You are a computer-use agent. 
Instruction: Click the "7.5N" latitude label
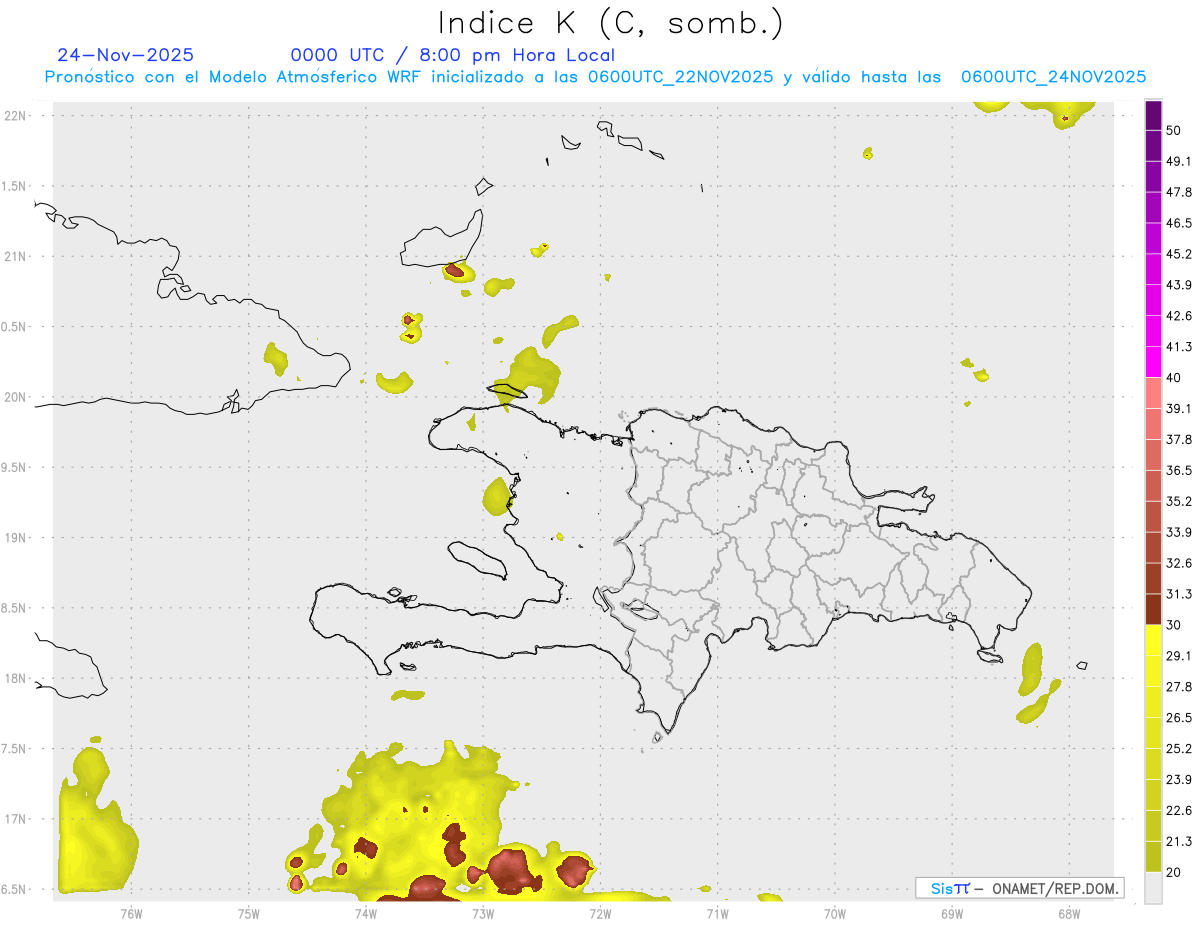tap(15, 749)
